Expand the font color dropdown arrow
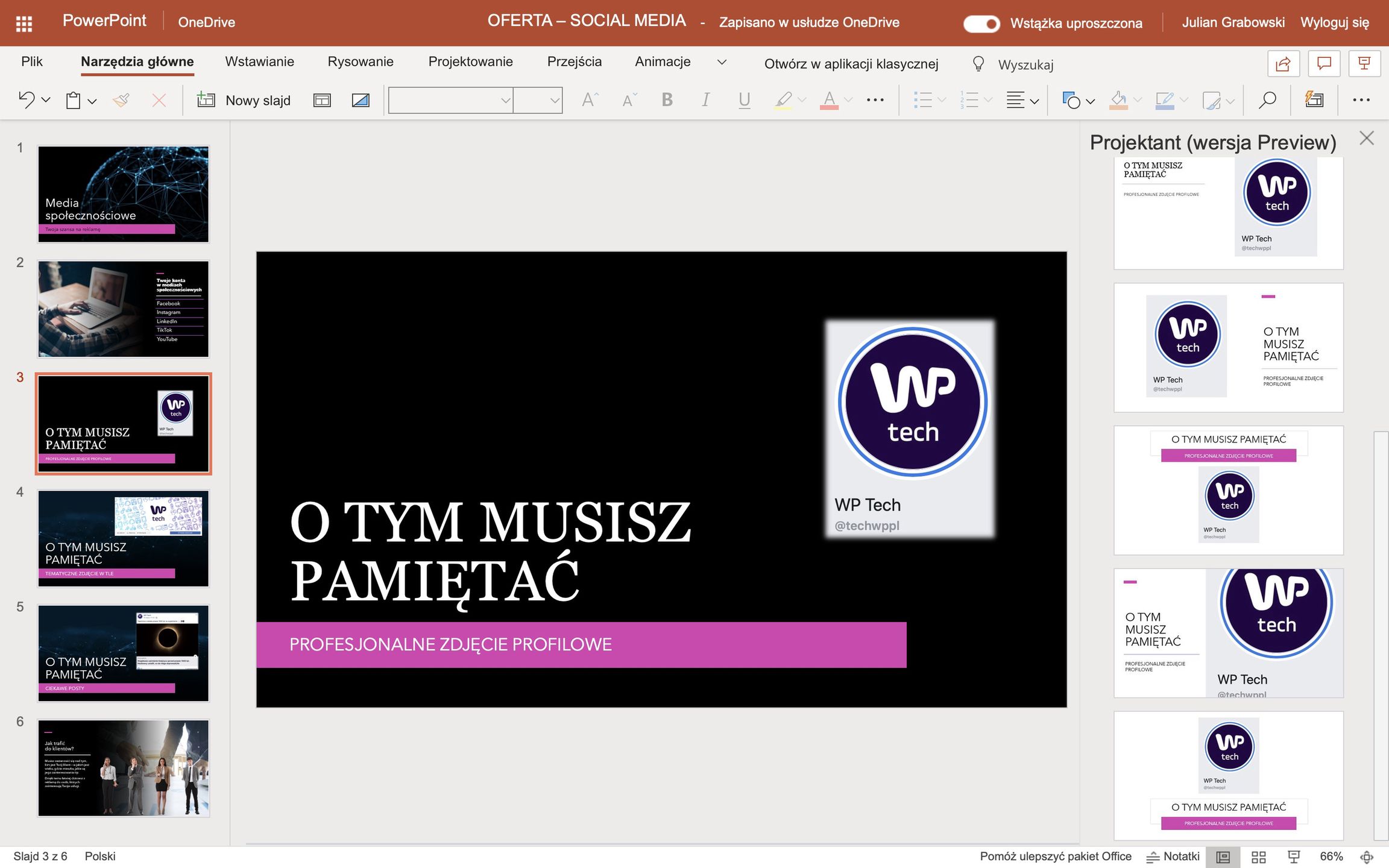The width and height of the screenshot is (1389, 868). click(x=848, y=100)
